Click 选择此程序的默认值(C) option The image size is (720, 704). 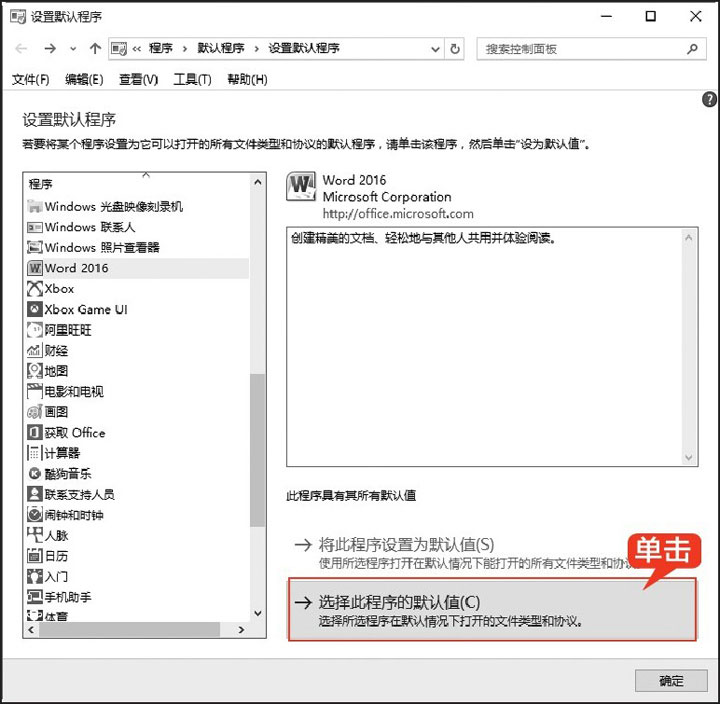click(x=491, y=609)
